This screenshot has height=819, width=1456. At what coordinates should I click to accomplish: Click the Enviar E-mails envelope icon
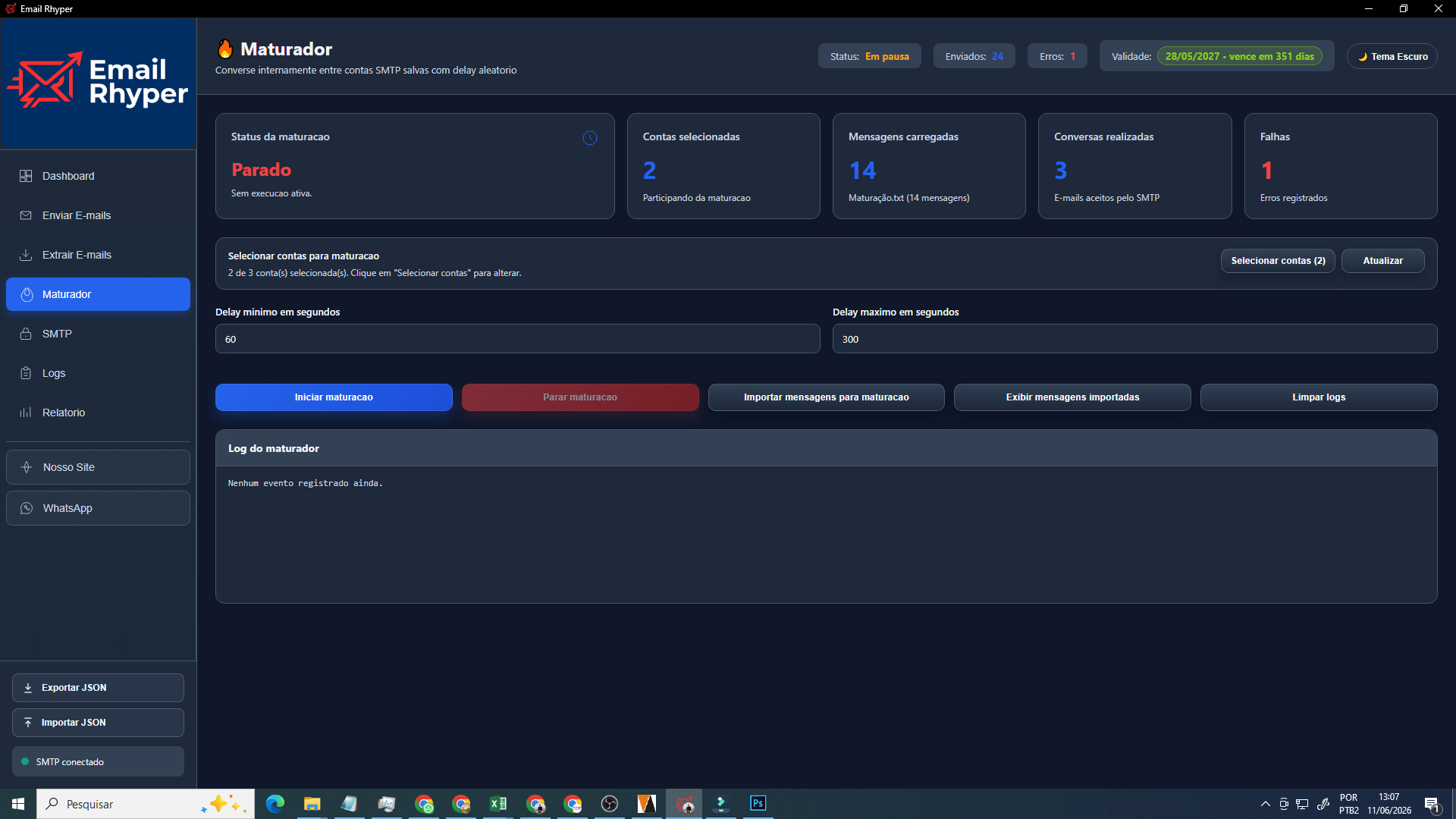pyautogui.click(x=26, y=215)
